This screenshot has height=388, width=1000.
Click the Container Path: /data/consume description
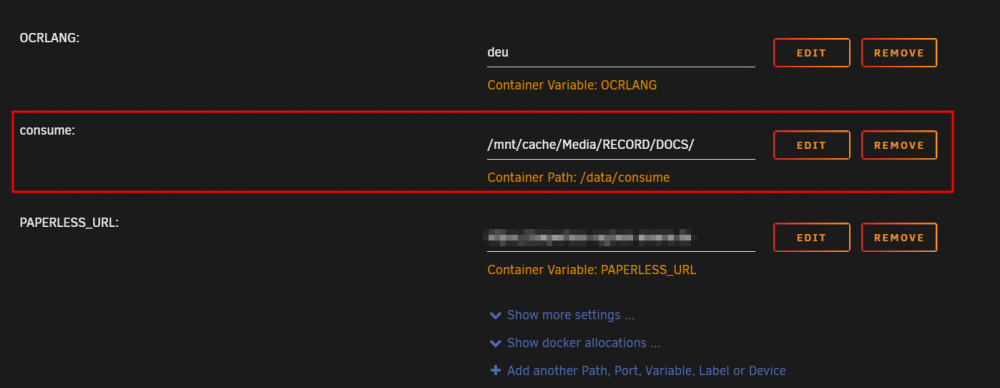pyautogui.click(x=578, y=177)
